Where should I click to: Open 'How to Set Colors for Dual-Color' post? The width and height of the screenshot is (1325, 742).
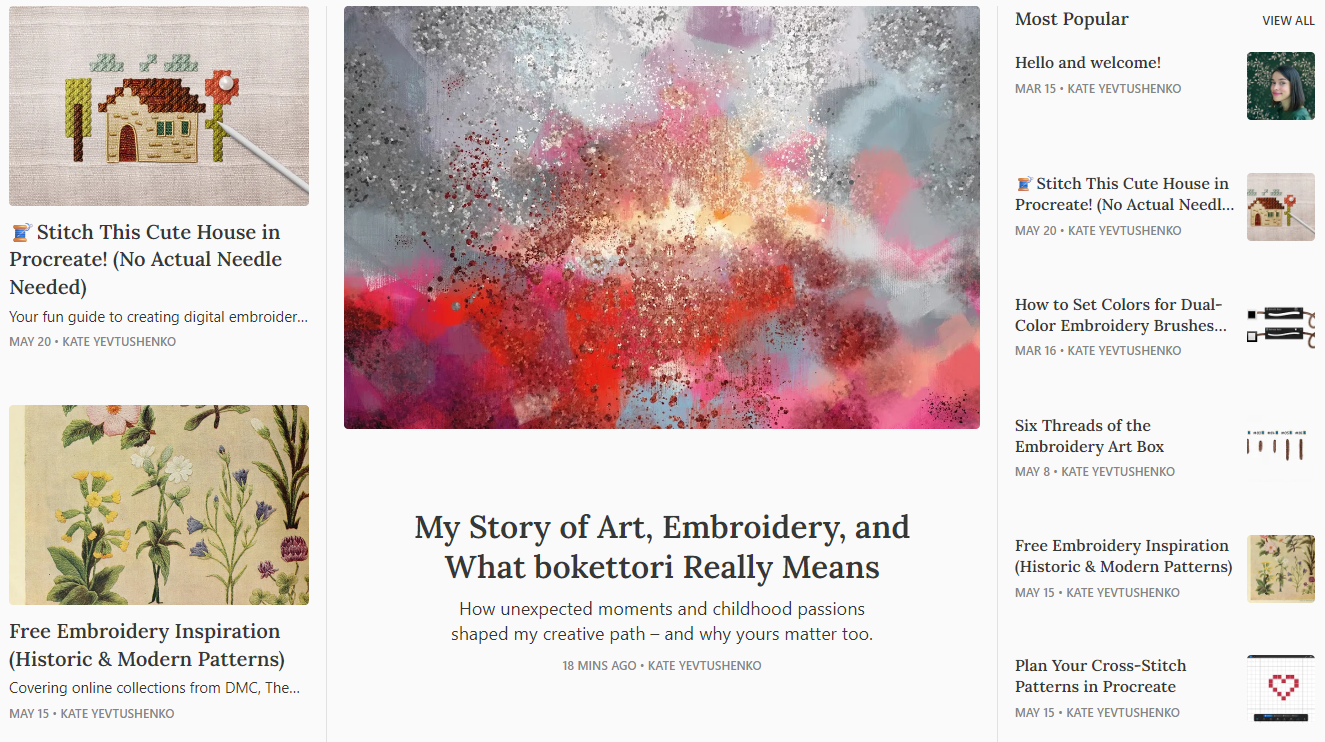pyautogui.click(x=1120, y=315)
